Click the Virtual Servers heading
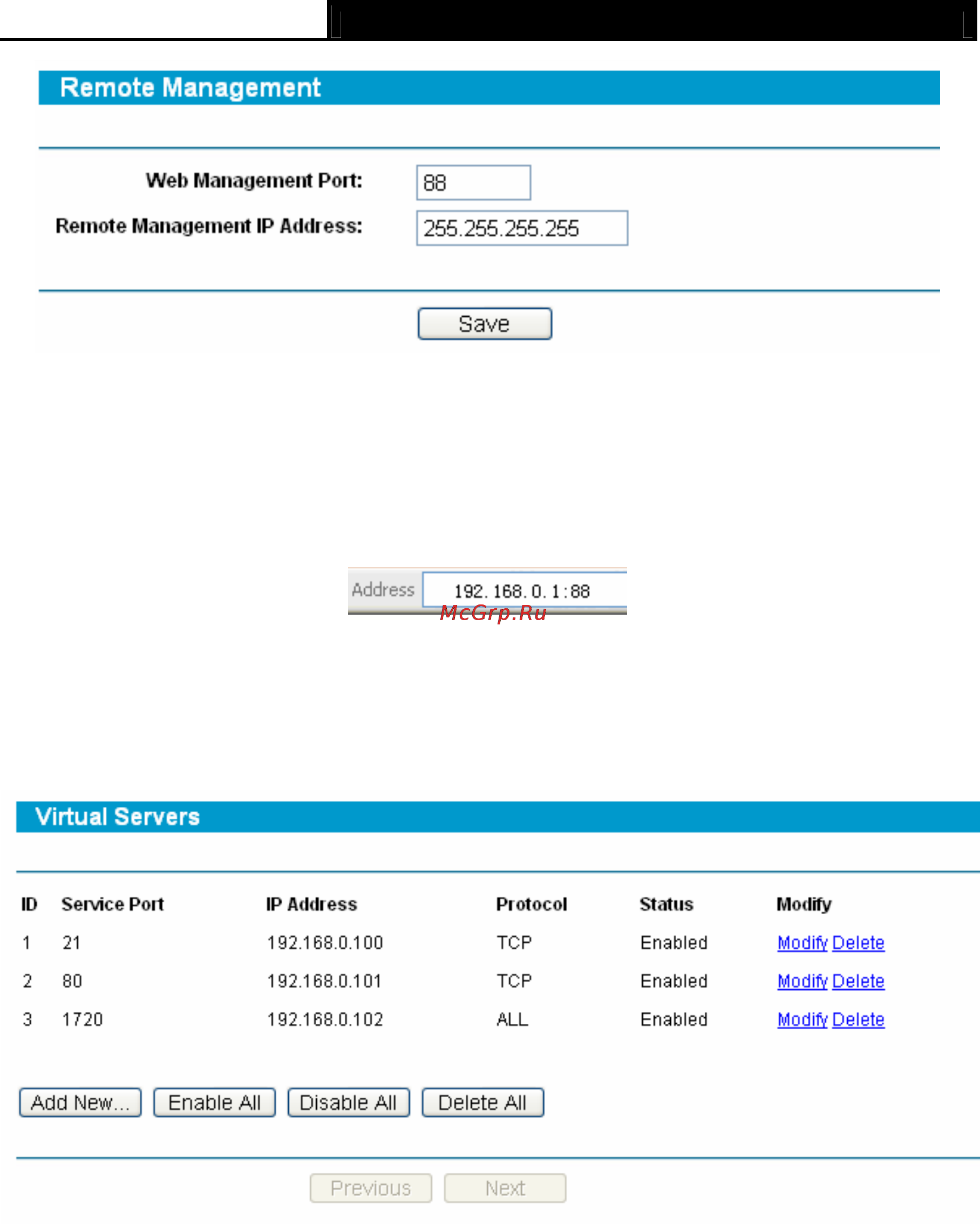This screenshot has width=980, height=1224. pos(118,817)
